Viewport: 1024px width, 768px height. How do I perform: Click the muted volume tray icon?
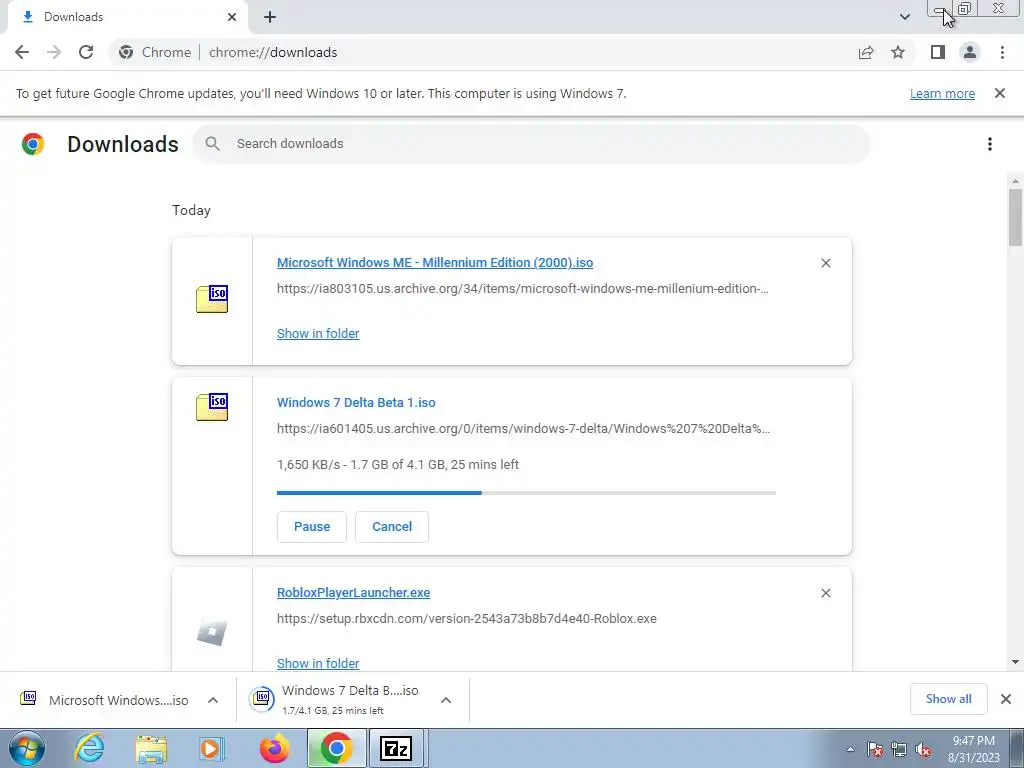click(923, 750)
